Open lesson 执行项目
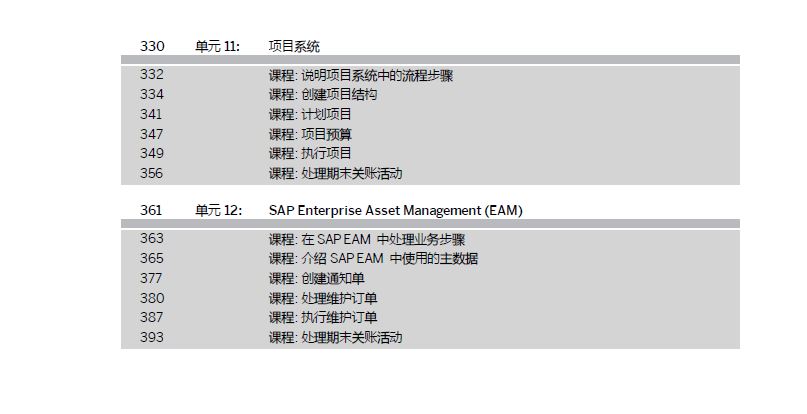Screen dimensions: 807x414 (310, 153)
